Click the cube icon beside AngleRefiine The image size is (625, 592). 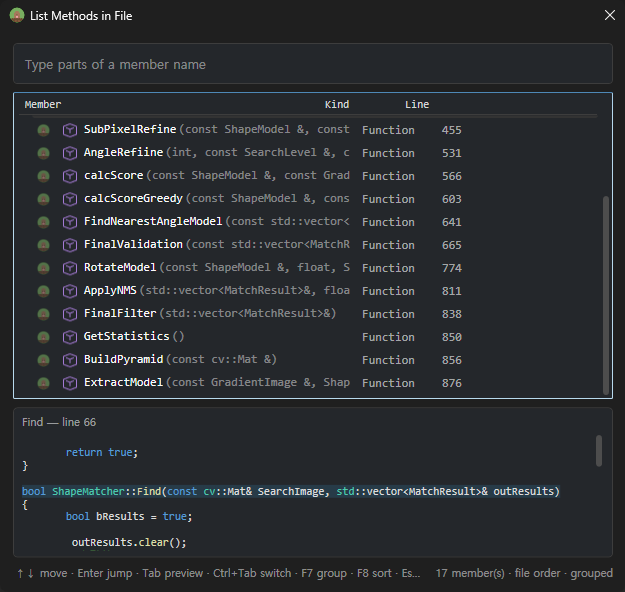70,153
